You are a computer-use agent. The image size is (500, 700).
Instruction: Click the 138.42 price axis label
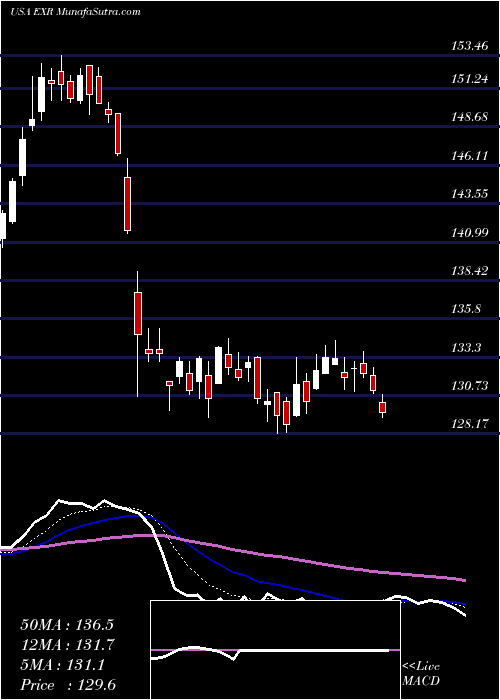click(x=469, y=270)
